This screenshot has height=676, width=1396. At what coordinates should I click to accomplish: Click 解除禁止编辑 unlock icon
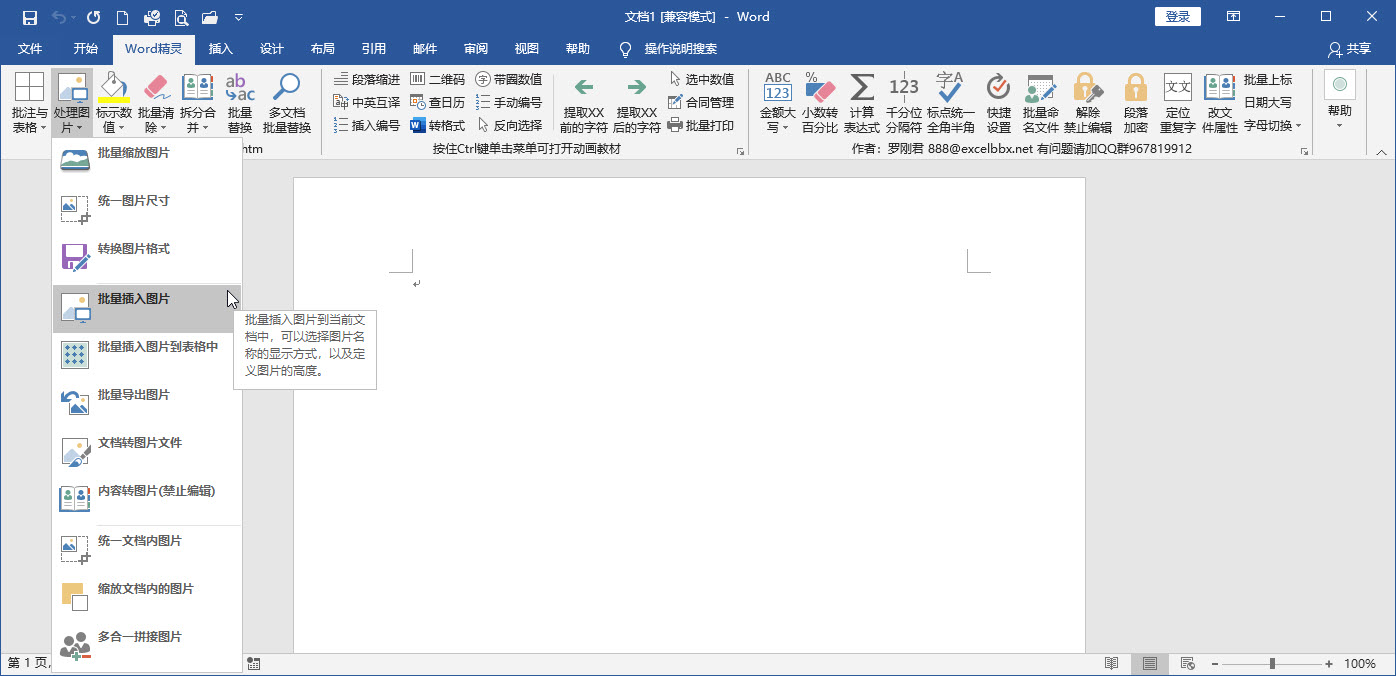point(1087,104)
